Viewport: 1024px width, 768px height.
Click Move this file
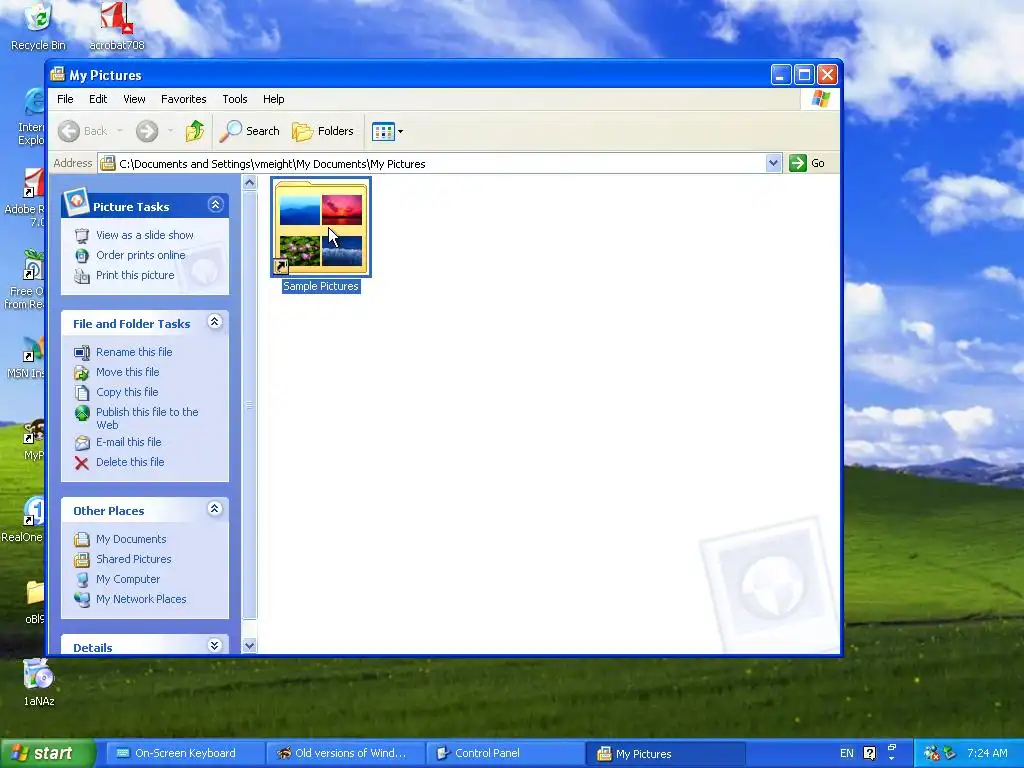(127, 372)
